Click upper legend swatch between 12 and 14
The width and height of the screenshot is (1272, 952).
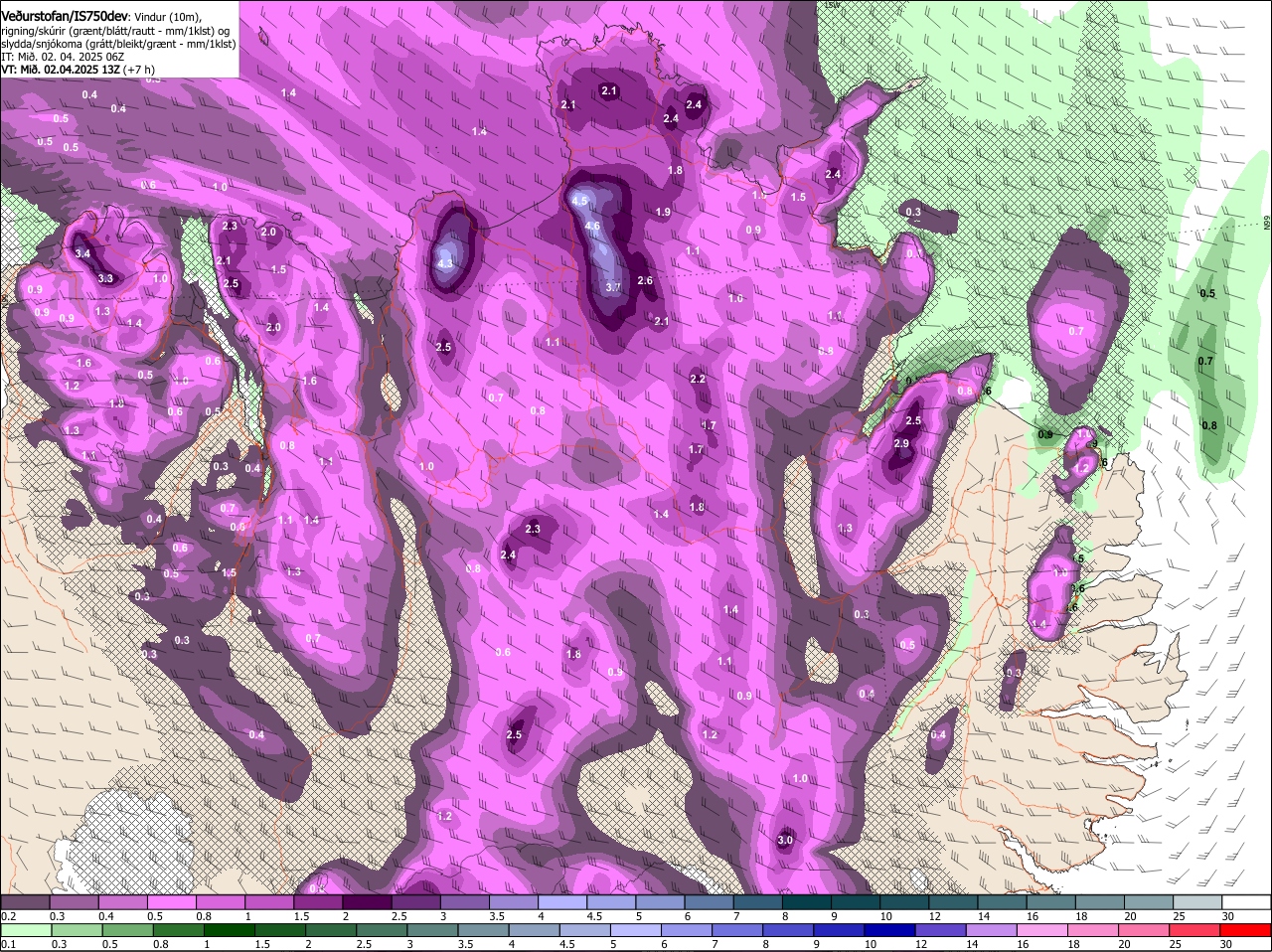(956, 900)
